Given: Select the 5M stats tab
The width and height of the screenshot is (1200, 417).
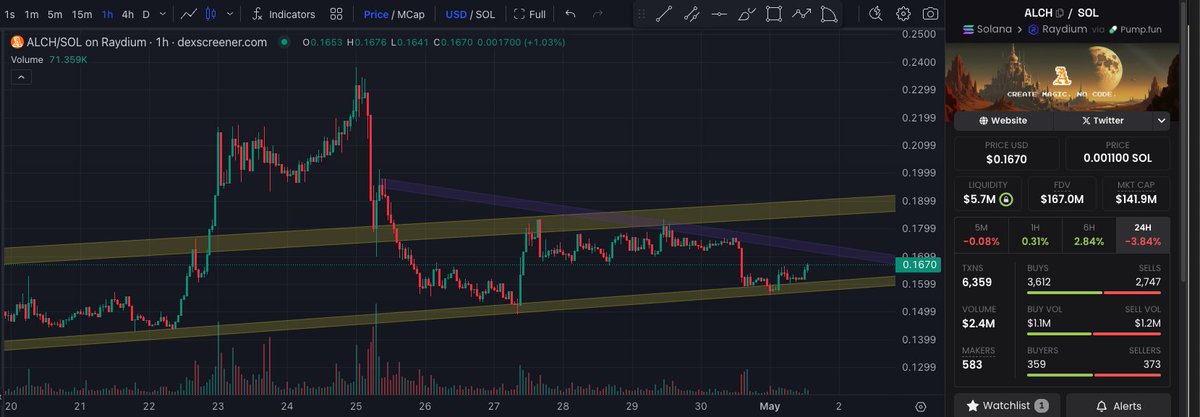Looking at the screenshot, I should pyautogui.click(x=981, y=236).
